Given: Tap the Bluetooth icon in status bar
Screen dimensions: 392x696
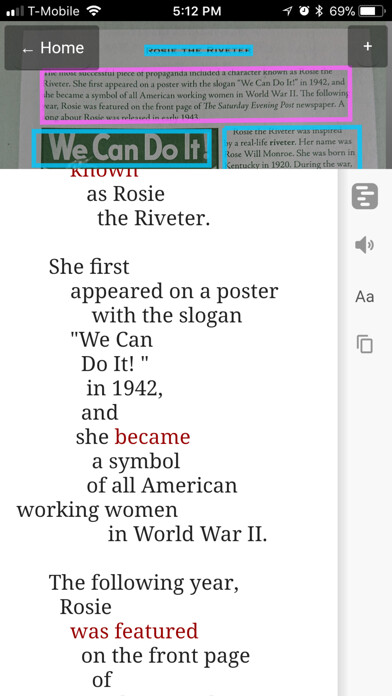Looking at the screenshot, I should 319,11.
